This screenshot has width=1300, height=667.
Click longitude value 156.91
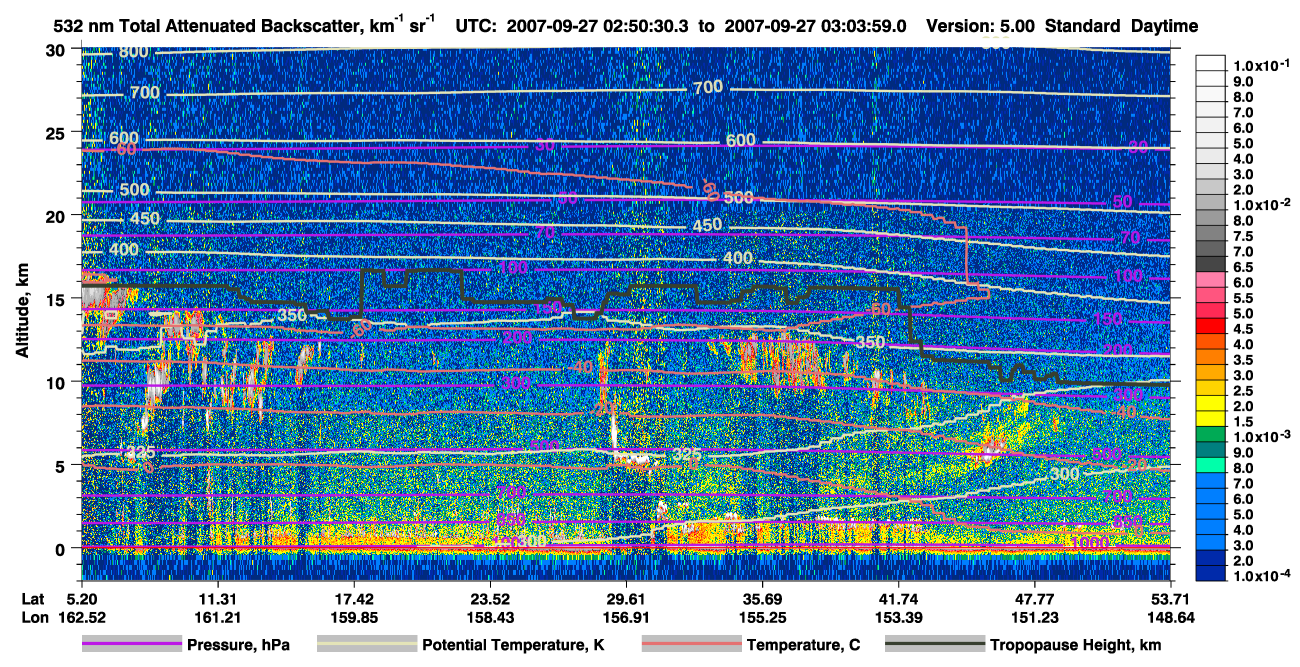click(x=626, y=618)
